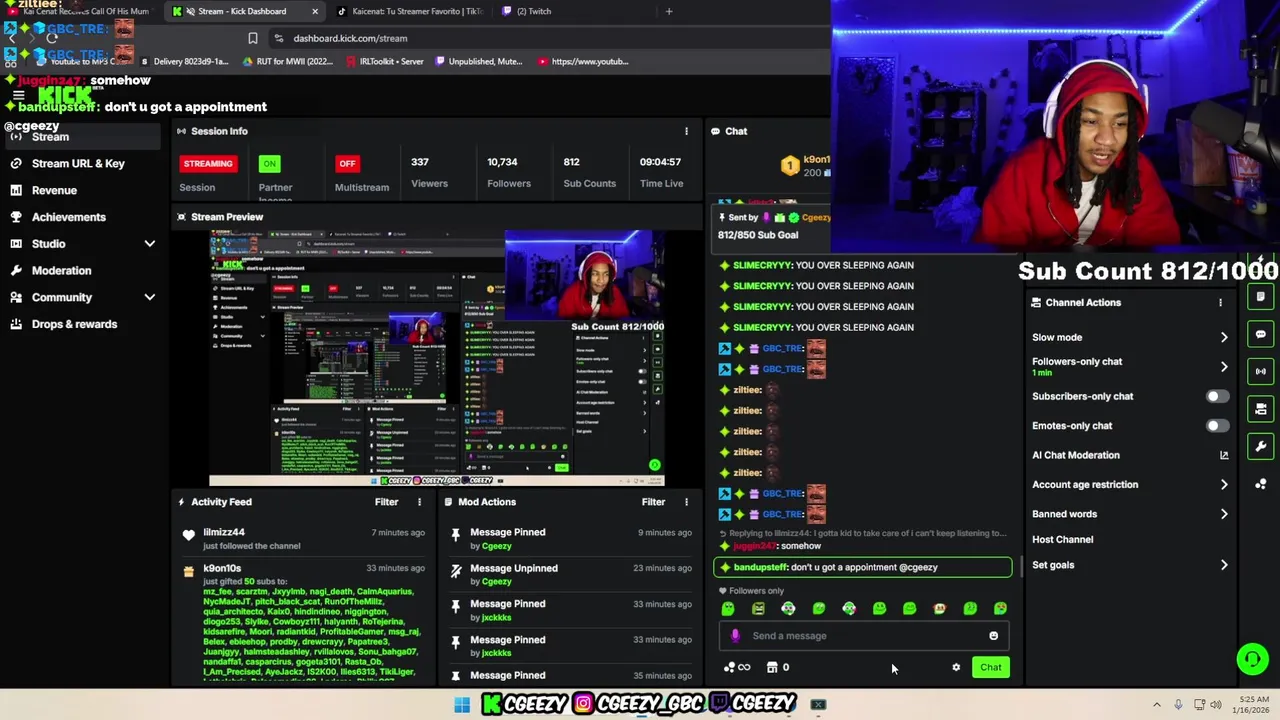Switch to the Twitch browser tab
This screenshot has width=1280, height=720.
535,11
